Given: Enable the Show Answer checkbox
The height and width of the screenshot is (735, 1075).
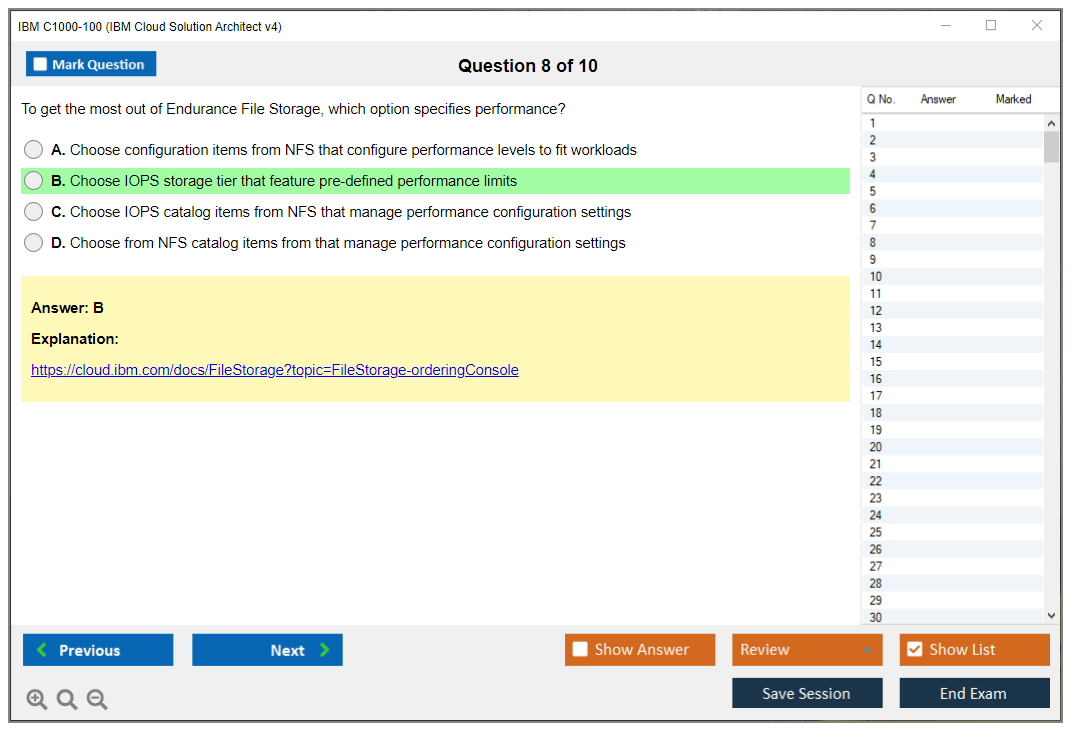Looking at the screenshot, I should 580,650.
